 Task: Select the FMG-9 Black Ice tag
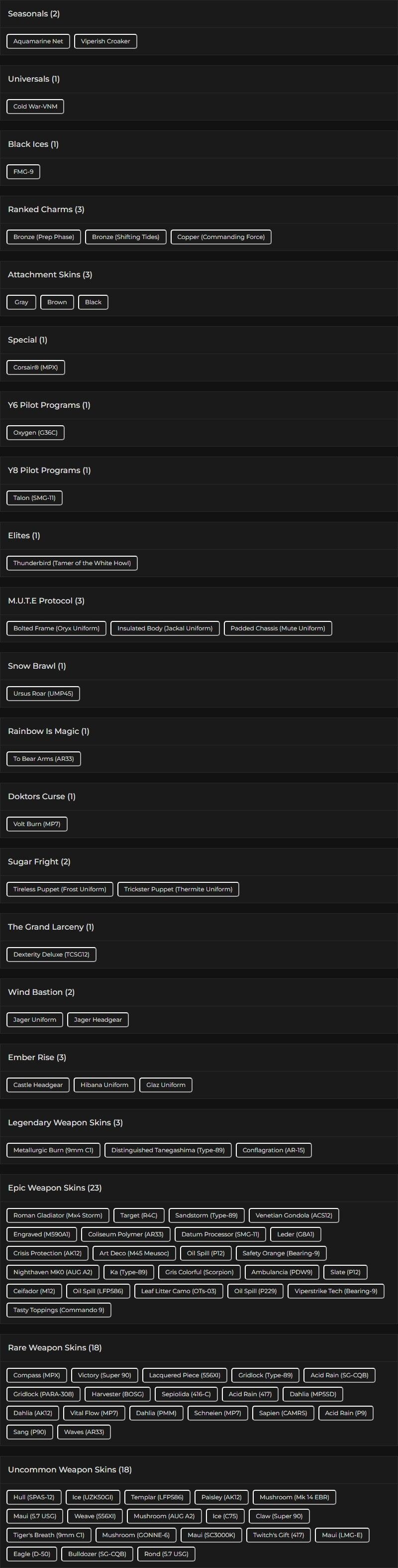coord(23,172)
